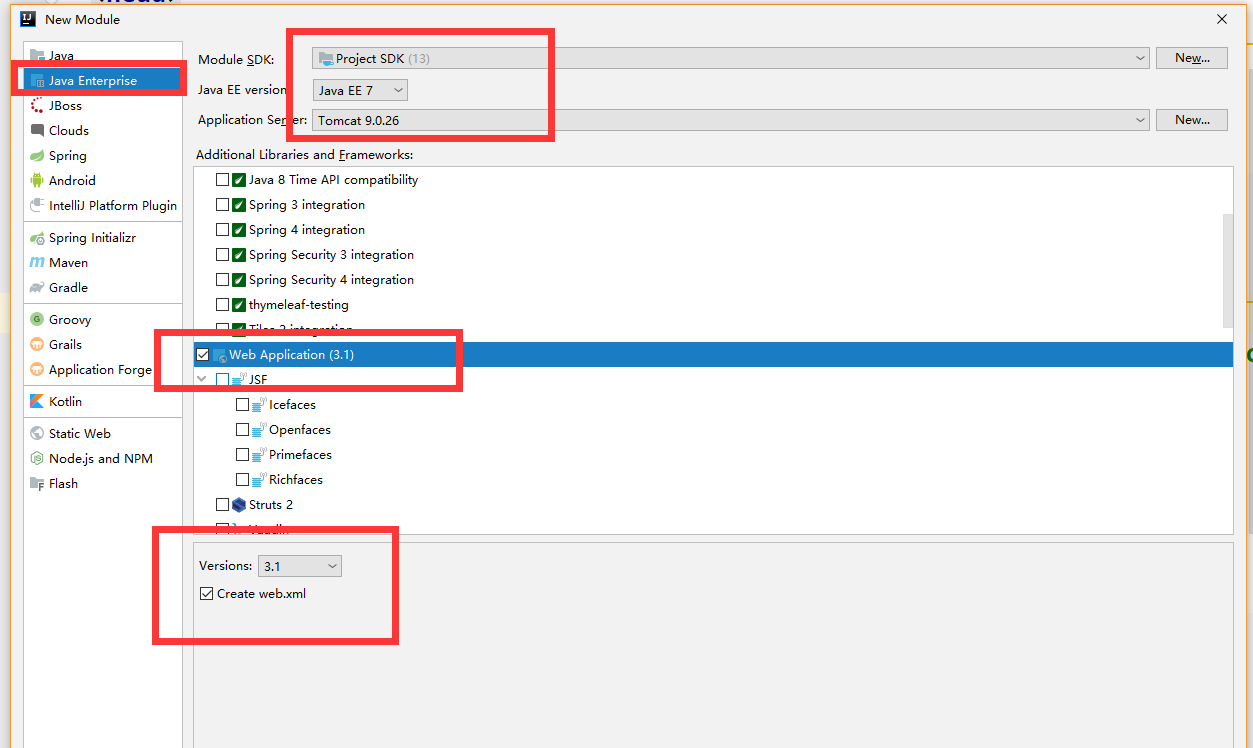The image size is (1253, 748).
Task: Enable Spring Security 4 integration checkbox
Action: click(x=222, y=280)
